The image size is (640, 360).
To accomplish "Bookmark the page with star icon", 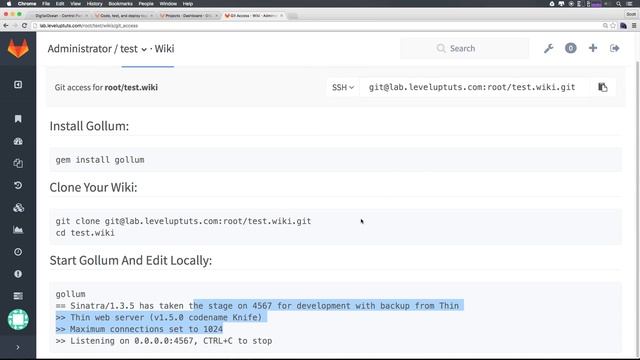I will click(x=613, y=26).
